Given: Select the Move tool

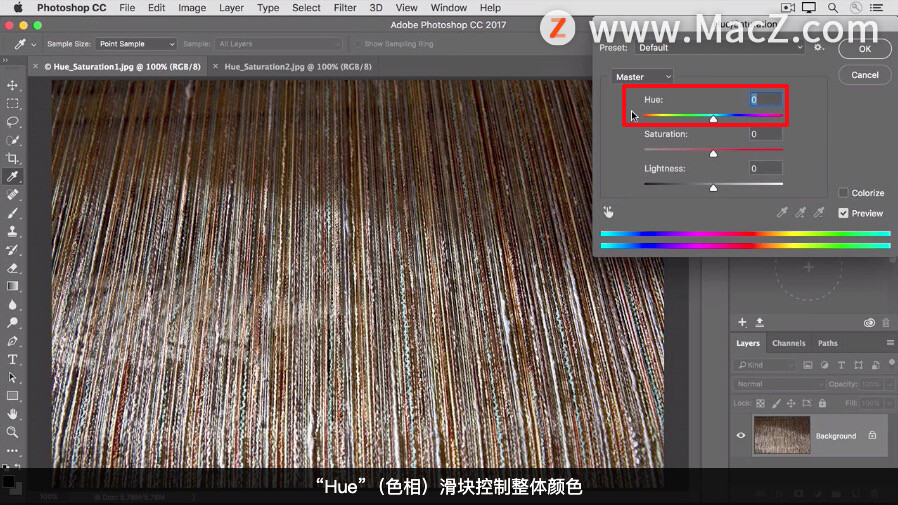Looking at the screenshot, I should (12, 85).
